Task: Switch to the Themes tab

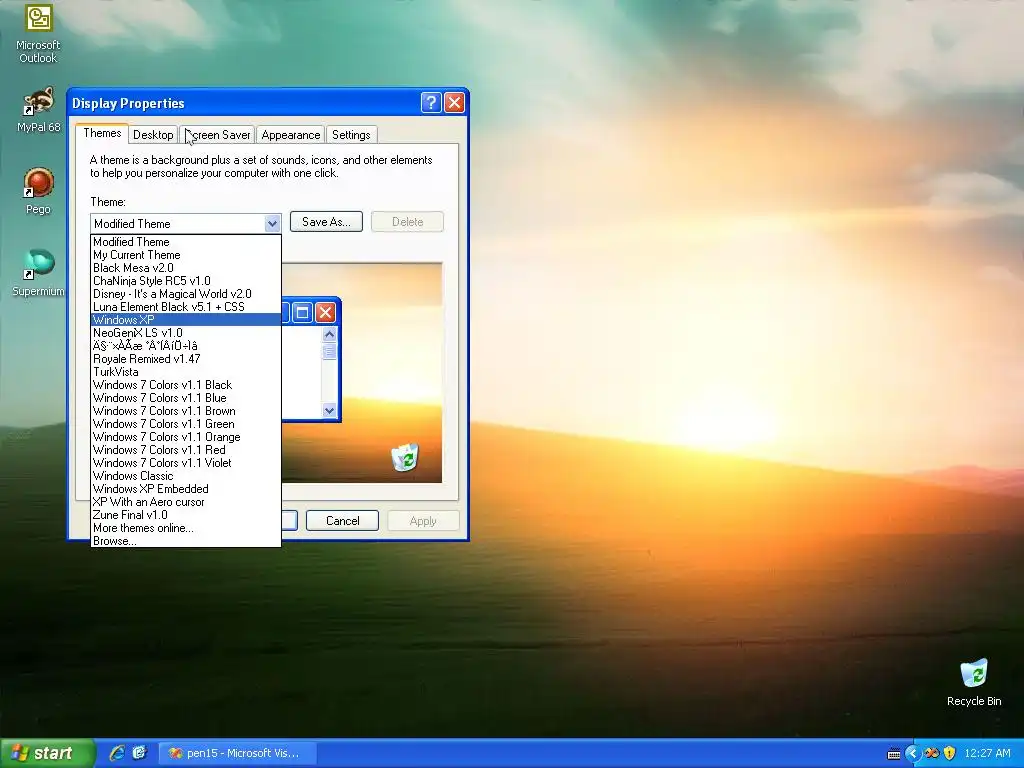Action: point(102,133)
